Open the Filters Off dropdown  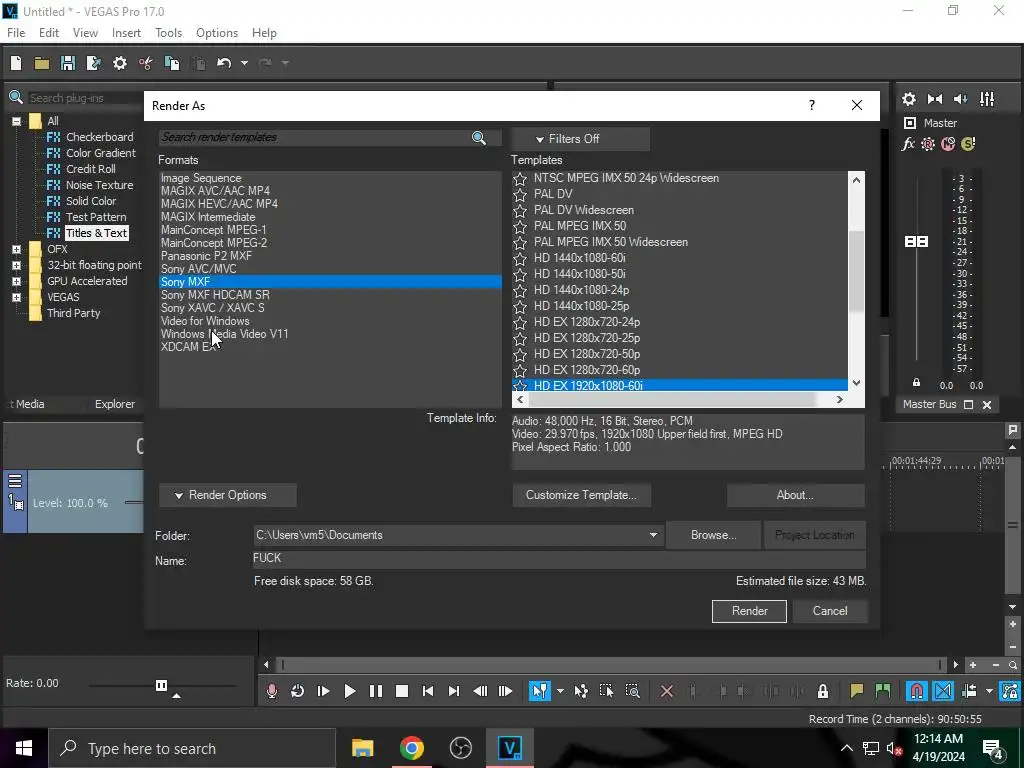tap(581, 138)
